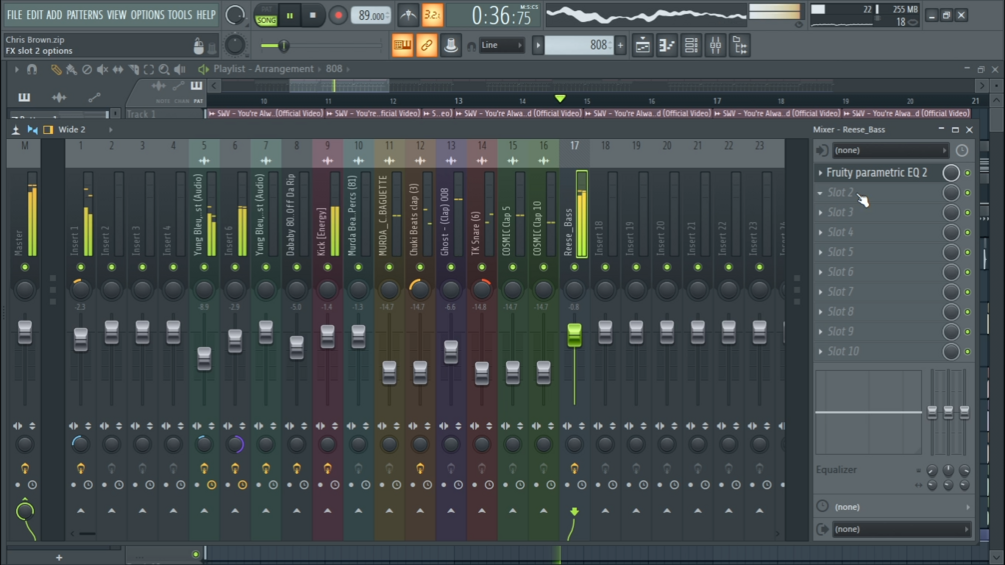Open Slot 2 options arrow
The width and height of the screenshot is (1005, 565).
(x=820, y=193)
